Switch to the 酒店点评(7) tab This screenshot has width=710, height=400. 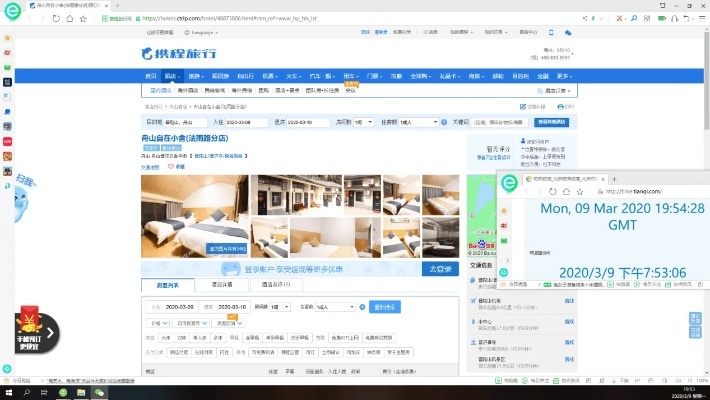tap(276, 285)
